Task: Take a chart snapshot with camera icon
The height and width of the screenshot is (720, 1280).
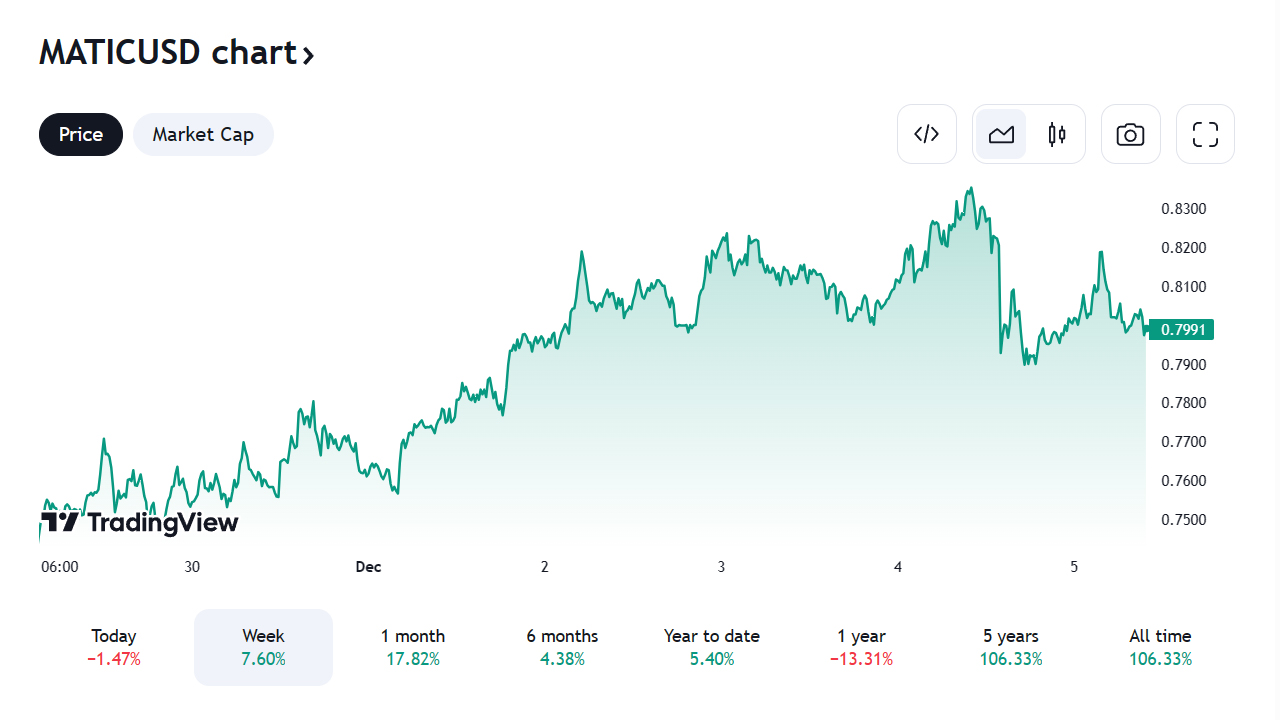Action: [x=1130, y=134]
